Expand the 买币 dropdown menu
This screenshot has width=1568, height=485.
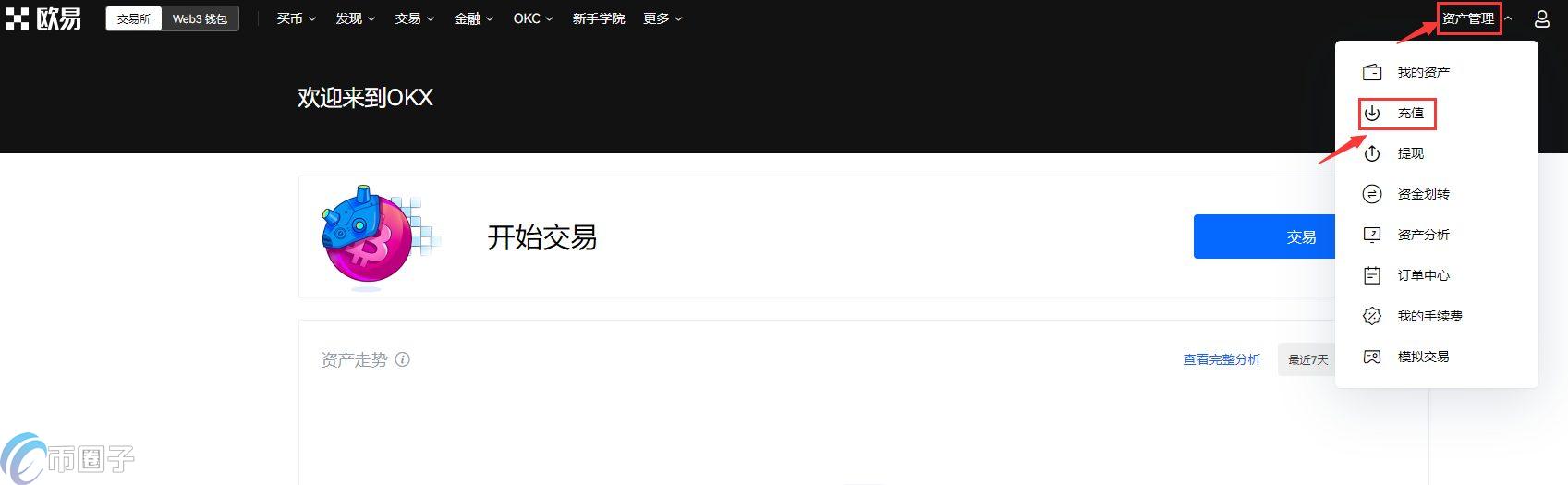[297, 18]
